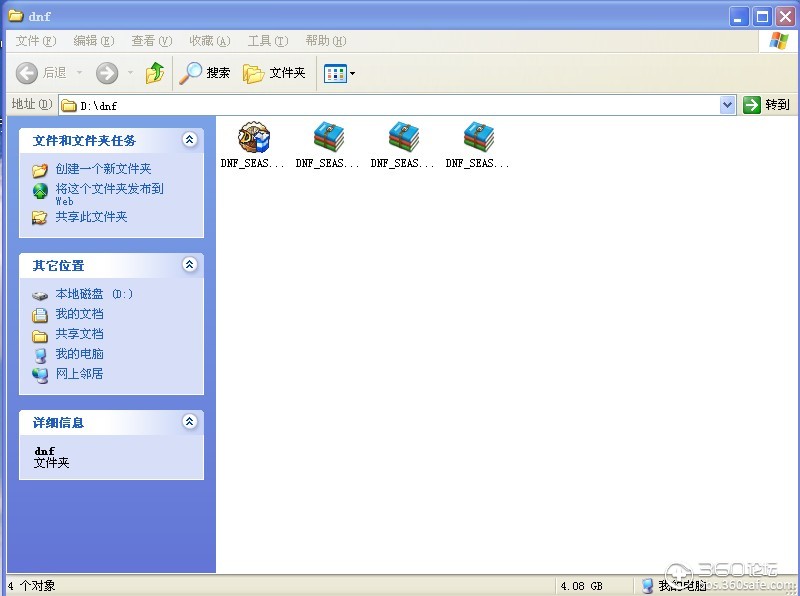The height and width of the screenshot is (596, 800).
Task: Open My Computer (我的电脑) link
Action: pos(79,354)
